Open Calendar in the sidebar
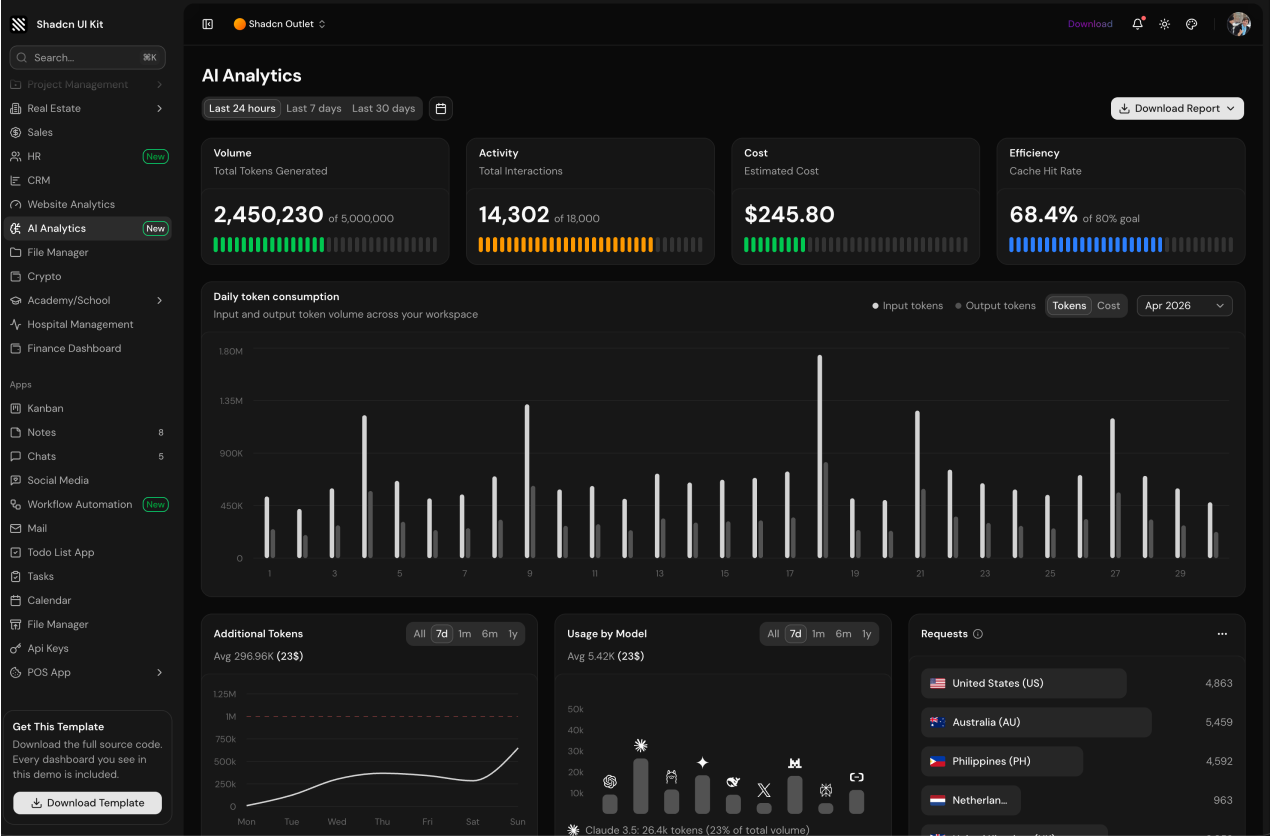1270x836 pixels. coord(88,600)
